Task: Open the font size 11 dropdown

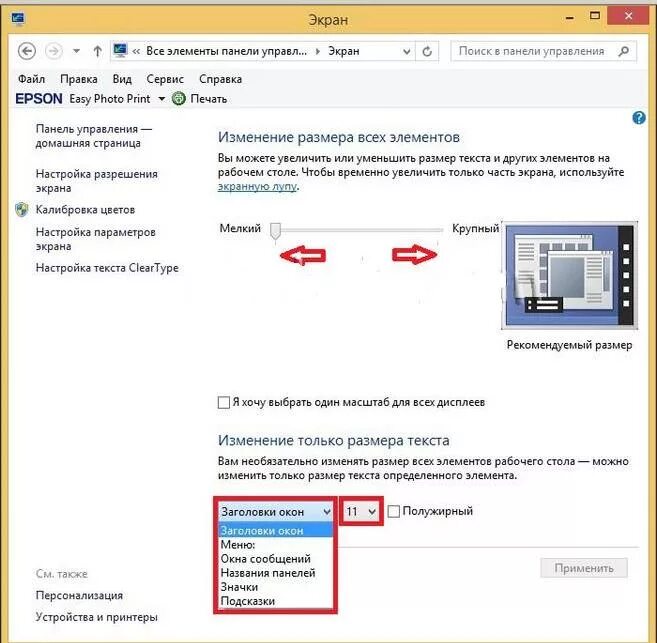Action: click(x=361, y=511)
